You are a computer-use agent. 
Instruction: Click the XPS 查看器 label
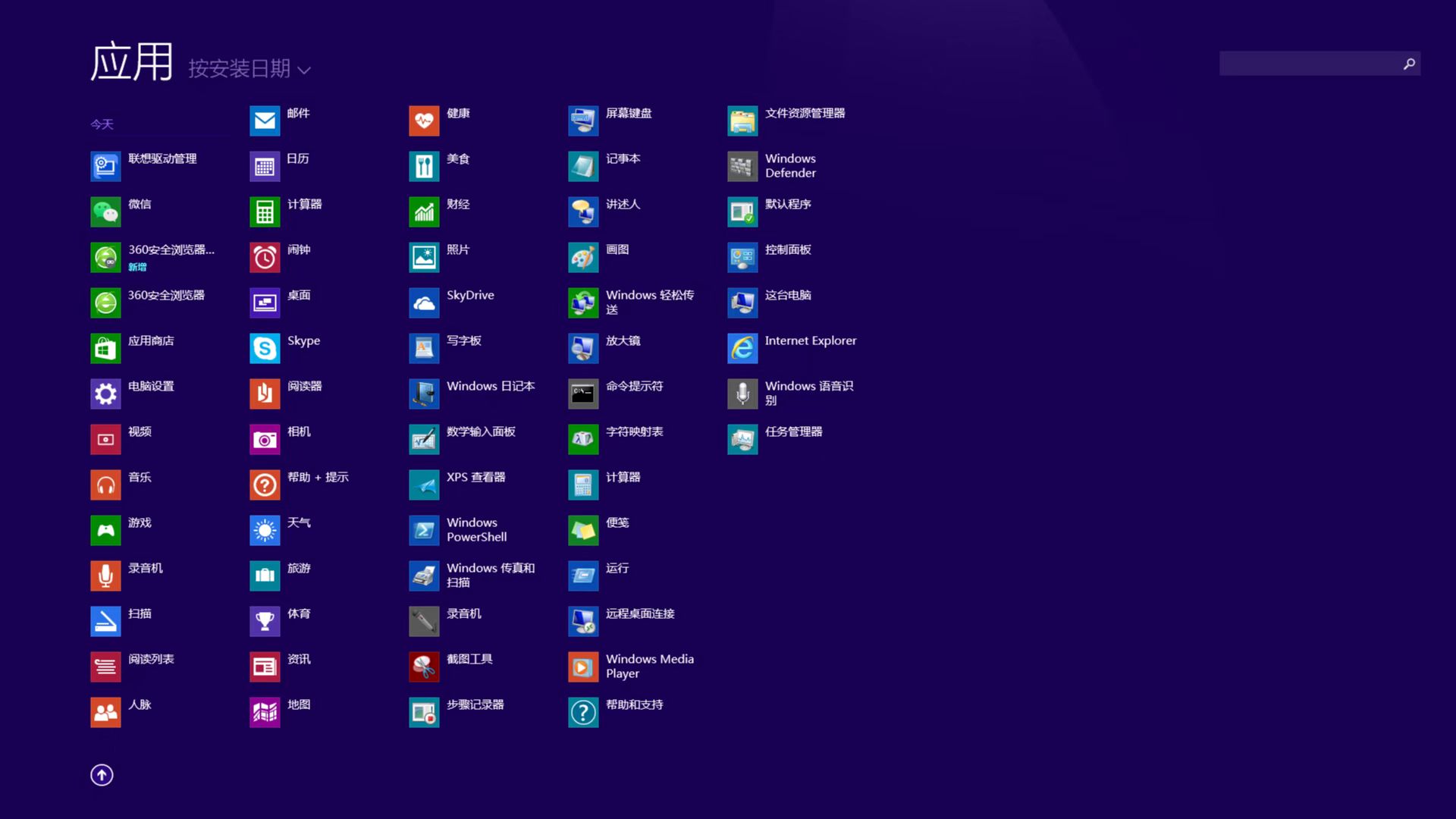[x=475, y=477]
